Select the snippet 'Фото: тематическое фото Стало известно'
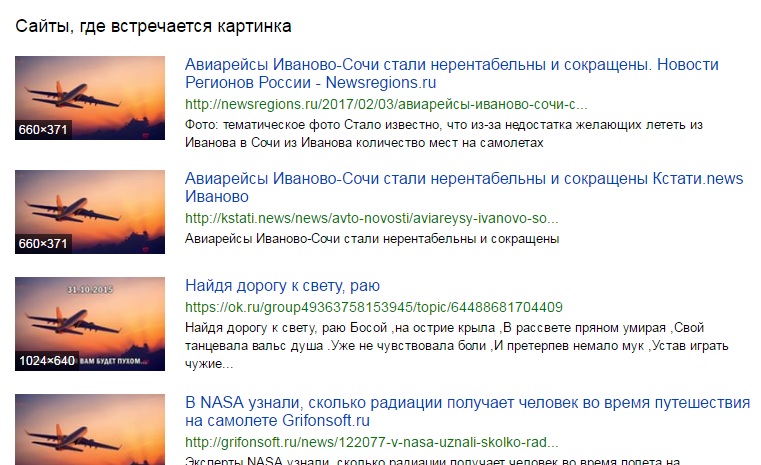This screenshot has width=761, height=465. (x=444, y=134)
